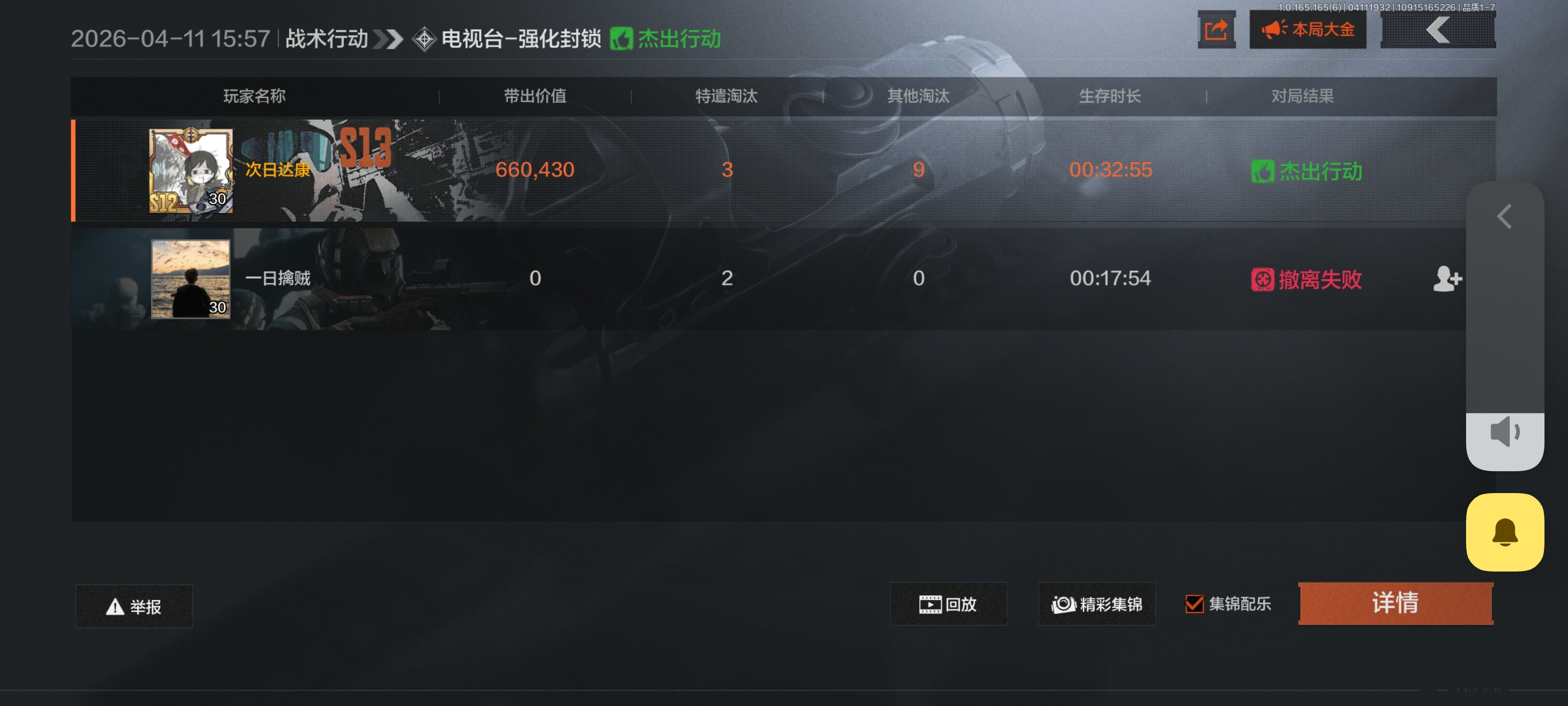Screen dimensions: 1568x706
Task: Play the 回放 match replay
Action: coord(948,603)
